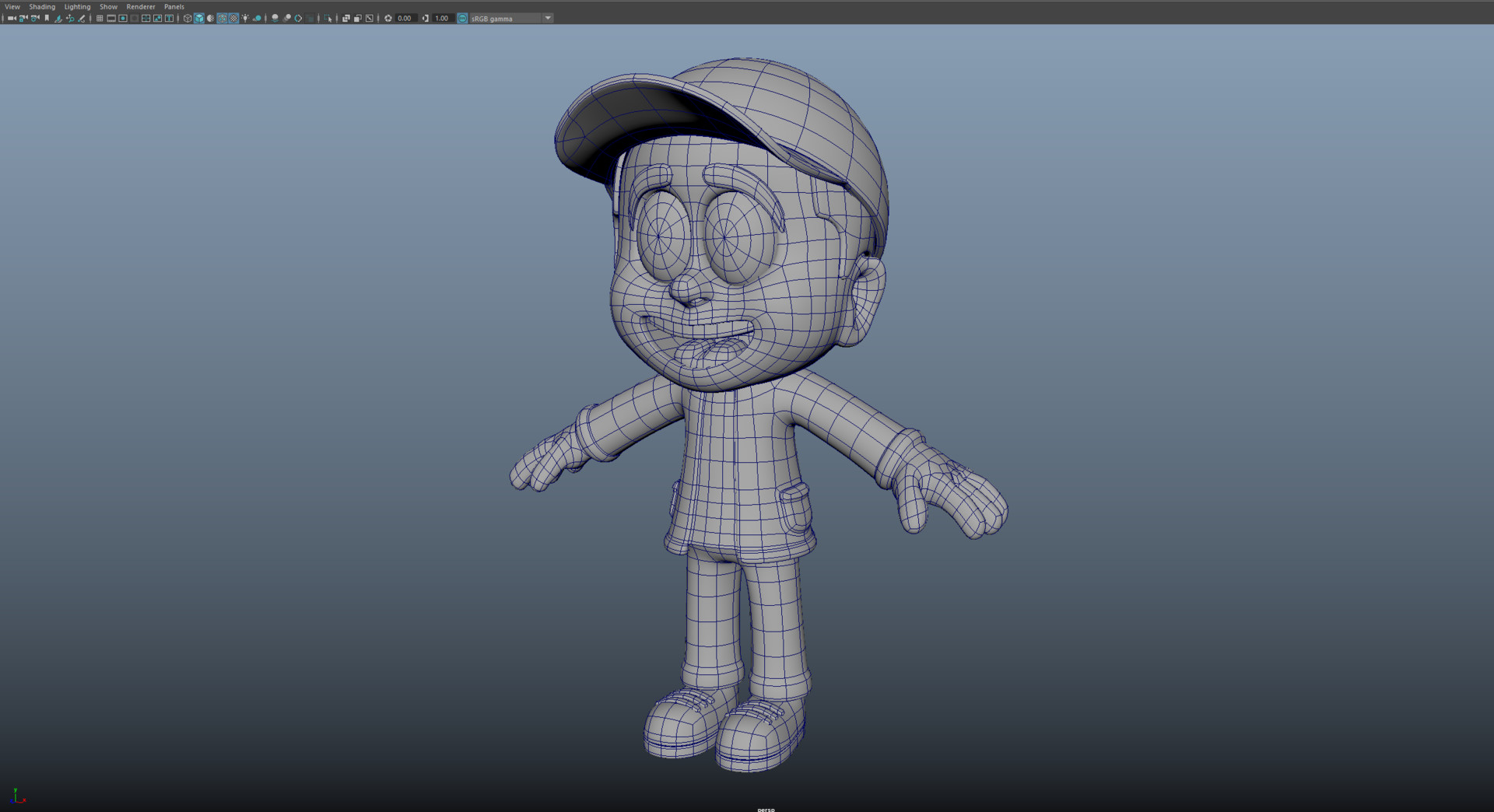Screen dimensions: 1494x812
Task: Open the Shading menu
Action: point(42,6)
